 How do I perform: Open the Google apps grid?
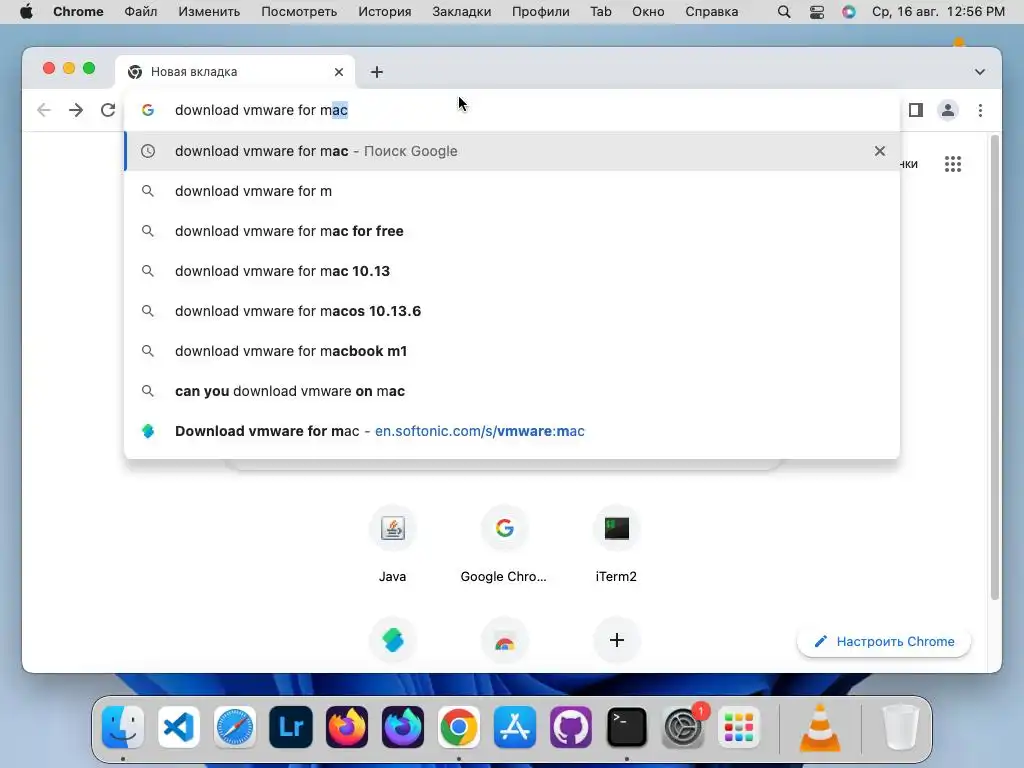coord(953,164)
